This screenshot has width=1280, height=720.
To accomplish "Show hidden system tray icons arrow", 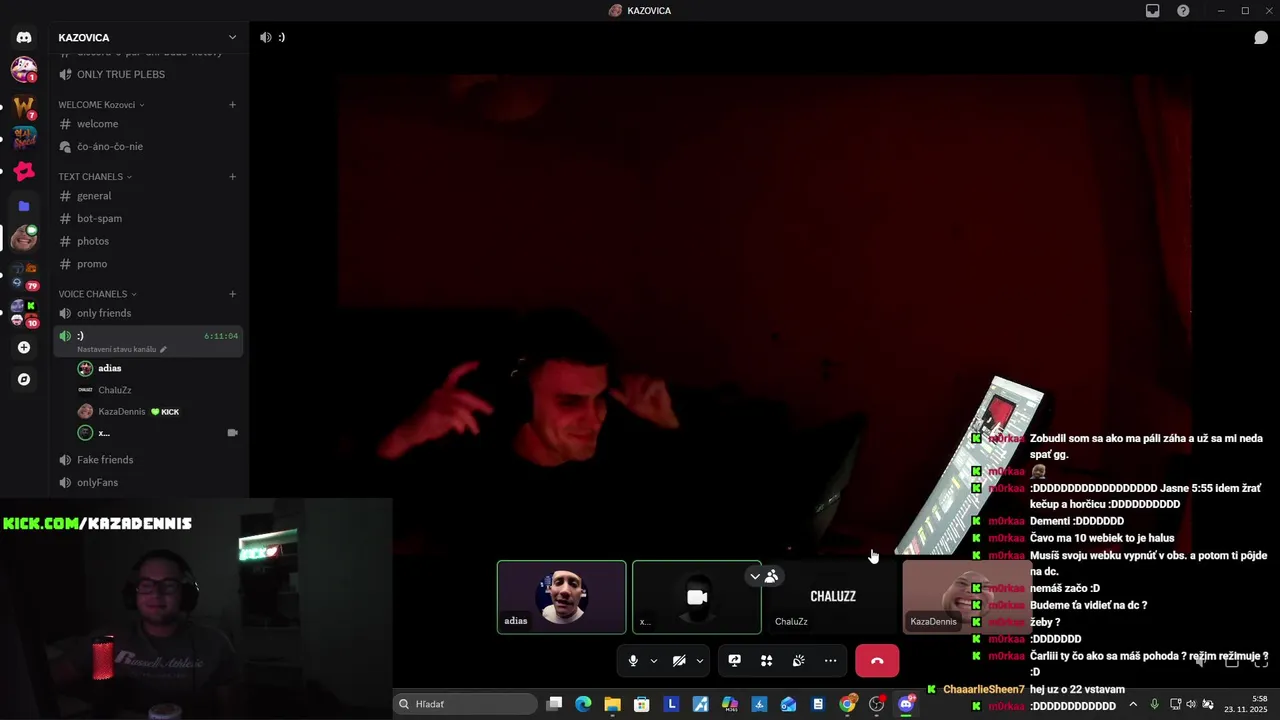I will click(x=1133, y=705).
